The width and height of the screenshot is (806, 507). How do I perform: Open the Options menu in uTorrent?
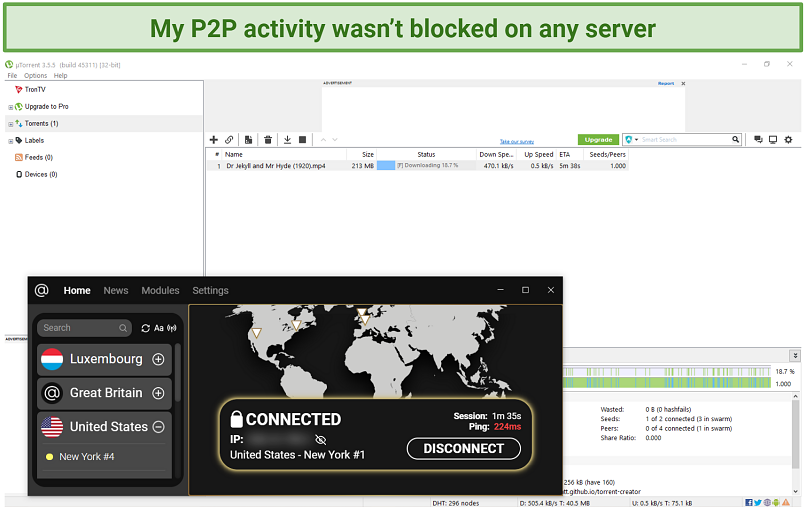(35, 76)
